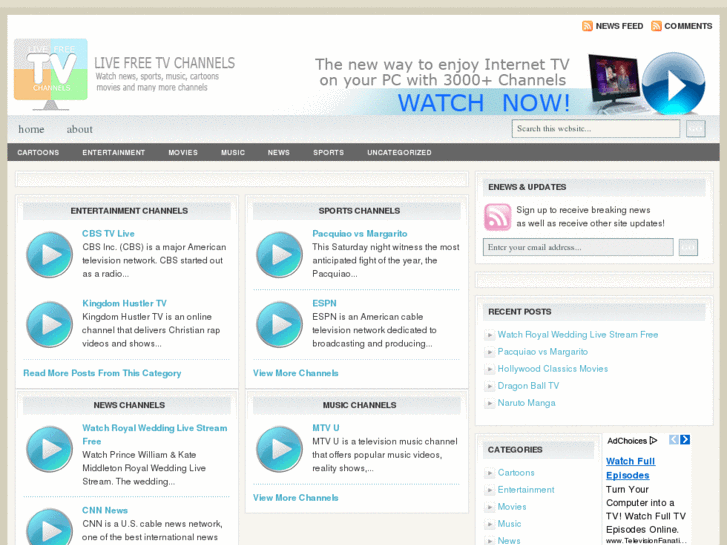Play the Pacquiao vs Margarito icon
This screenshot has height=545, width=727.
click(x=279, y=255)
